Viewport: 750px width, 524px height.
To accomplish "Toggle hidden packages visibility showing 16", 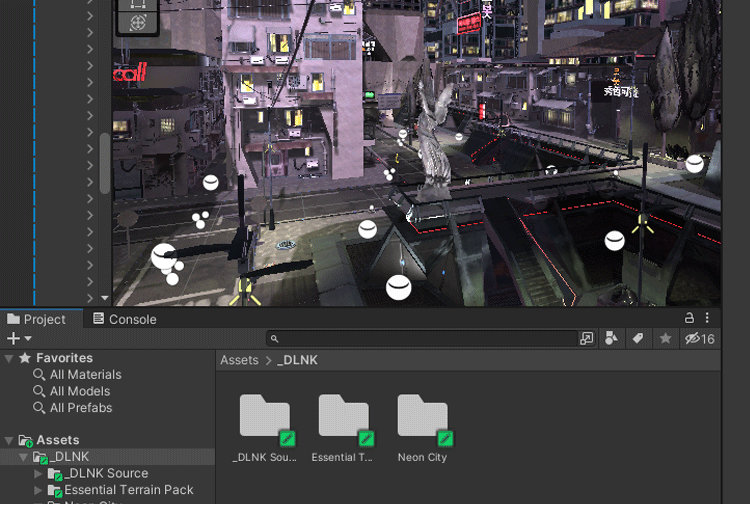I will (699, 339).
